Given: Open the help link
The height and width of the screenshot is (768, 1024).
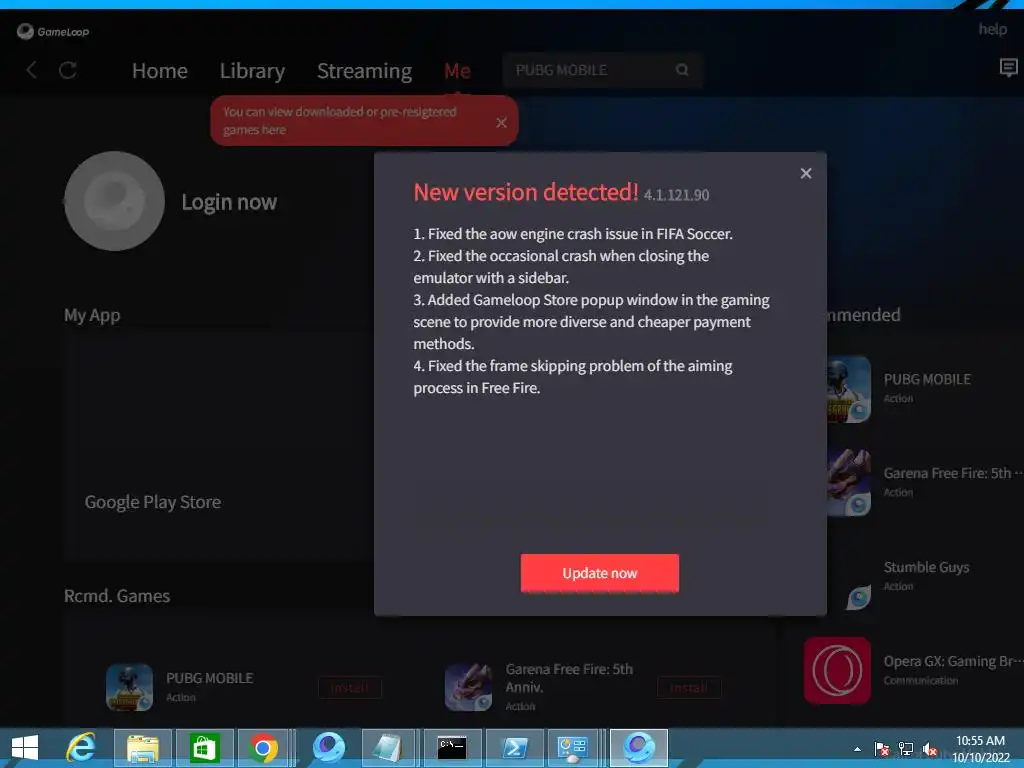Looking at the screenshot, I should click(x=992, y=29).
